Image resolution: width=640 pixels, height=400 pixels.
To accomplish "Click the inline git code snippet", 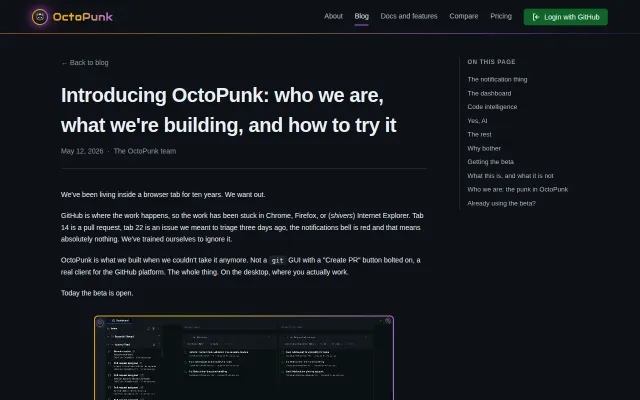I will click(x=278, y=260).
